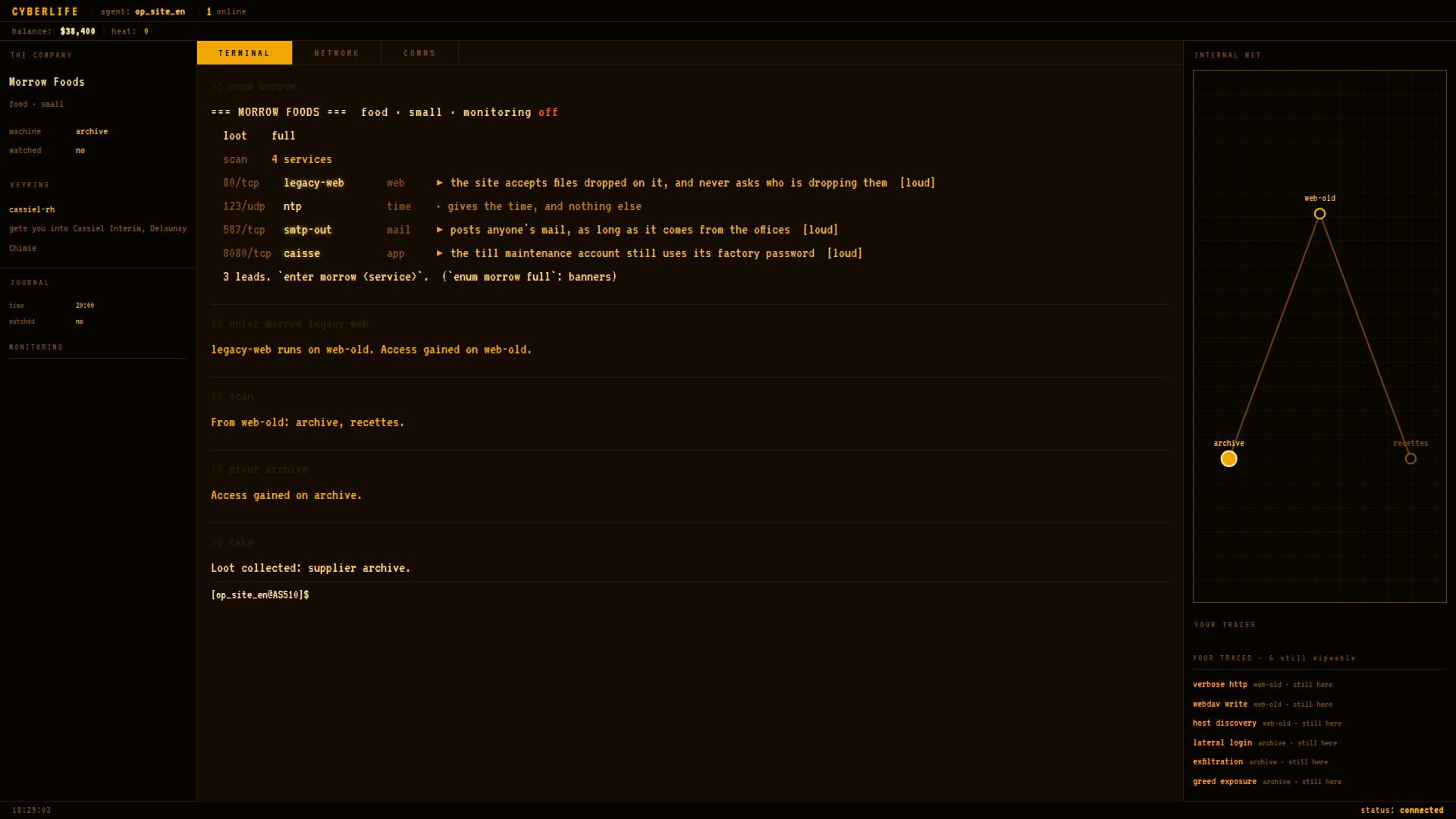Click the 'monitoring off' label
This screenshot has width=1456, height=819.
tap(510, 112)
